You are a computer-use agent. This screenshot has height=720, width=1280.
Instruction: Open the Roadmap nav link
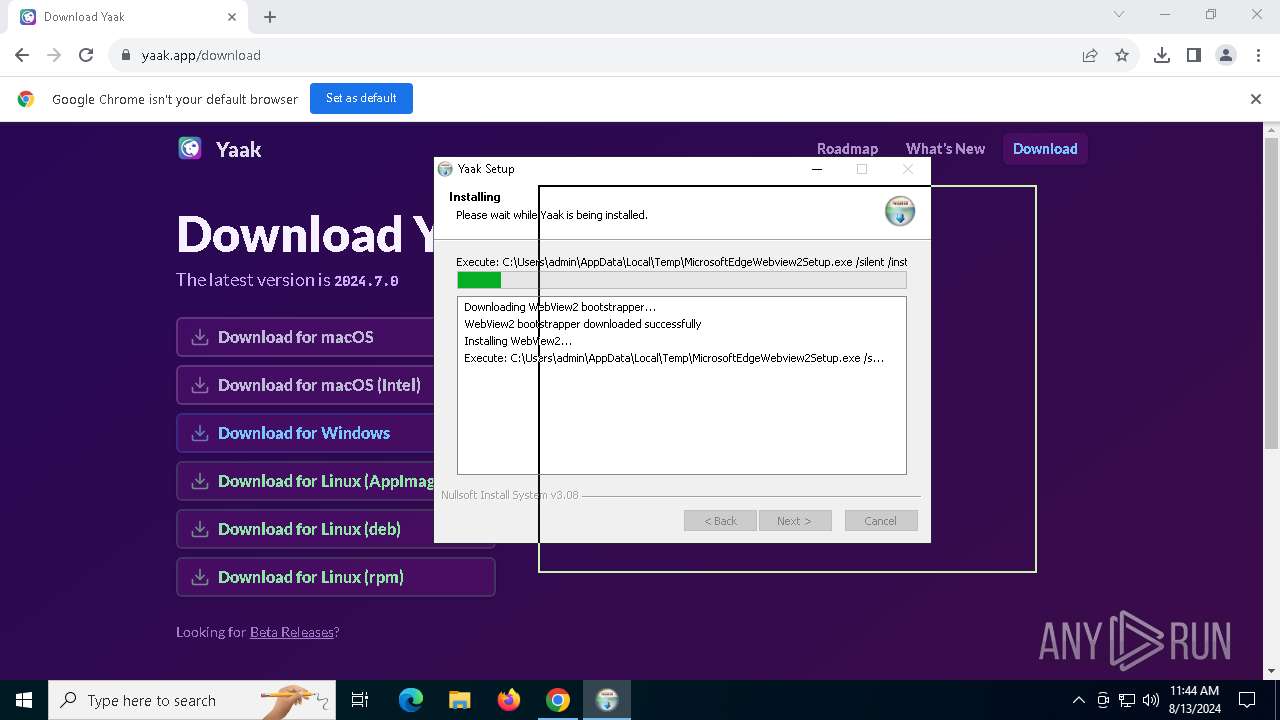click(x=847, y=148)
